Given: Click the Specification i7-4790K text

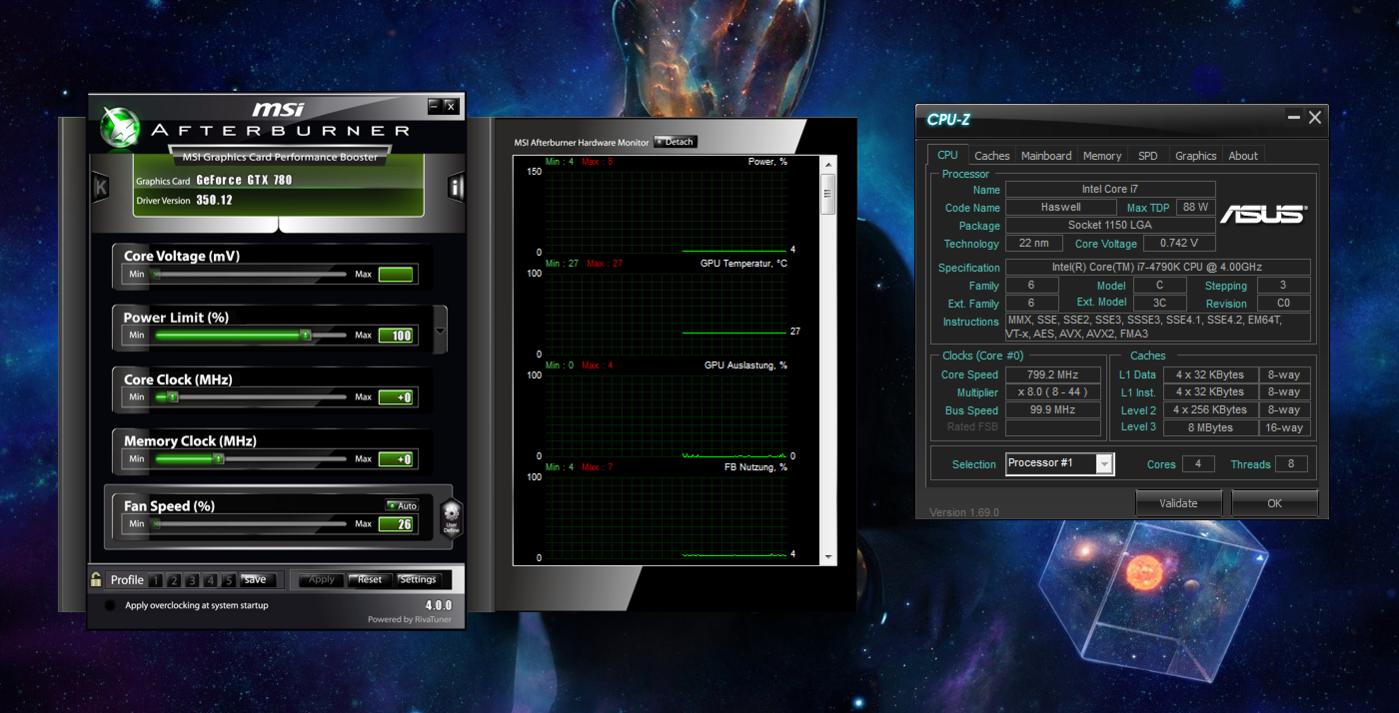Looking at the screenshot, I should pyautogui.click(x=1157, y=267).
